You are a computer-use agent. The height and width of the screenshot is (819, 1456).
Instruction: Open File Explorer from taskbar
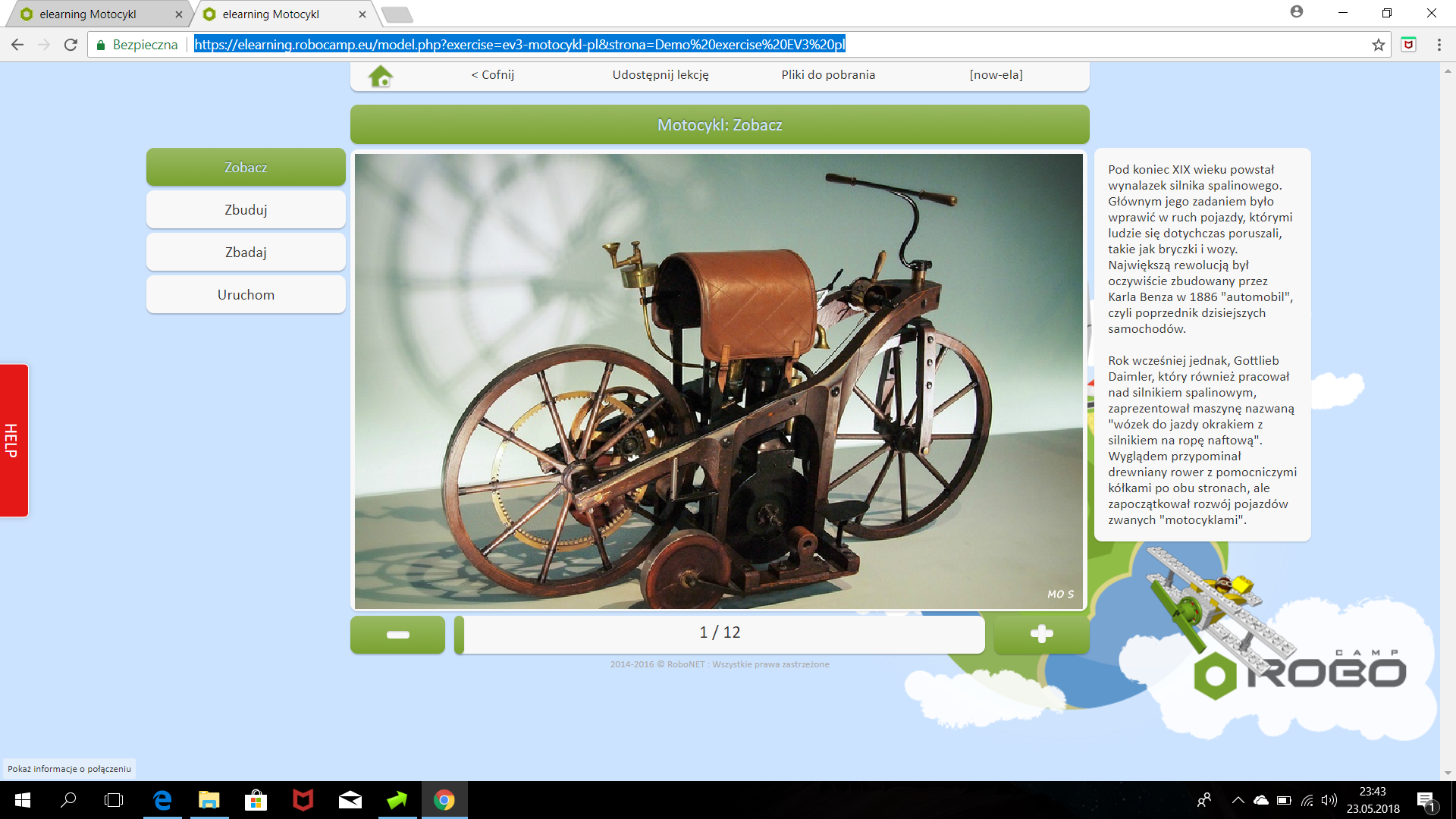point(209,800)
